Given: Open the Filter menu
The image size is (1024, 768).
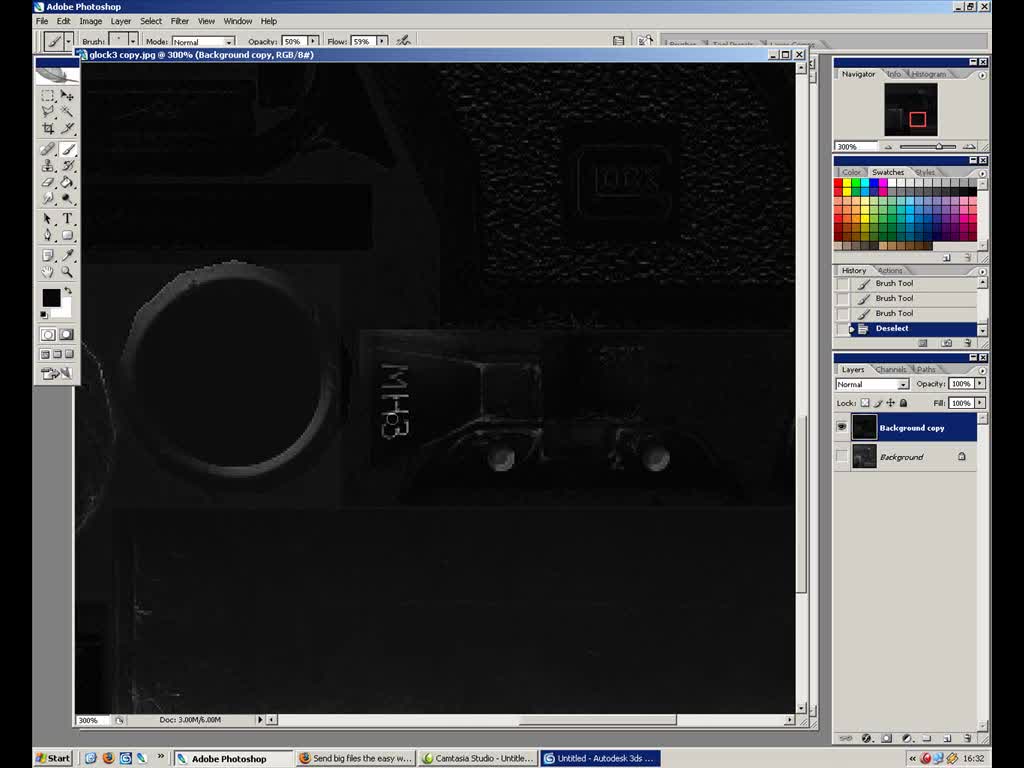Looking at the screenshot, I should click(x=180, y=20).
